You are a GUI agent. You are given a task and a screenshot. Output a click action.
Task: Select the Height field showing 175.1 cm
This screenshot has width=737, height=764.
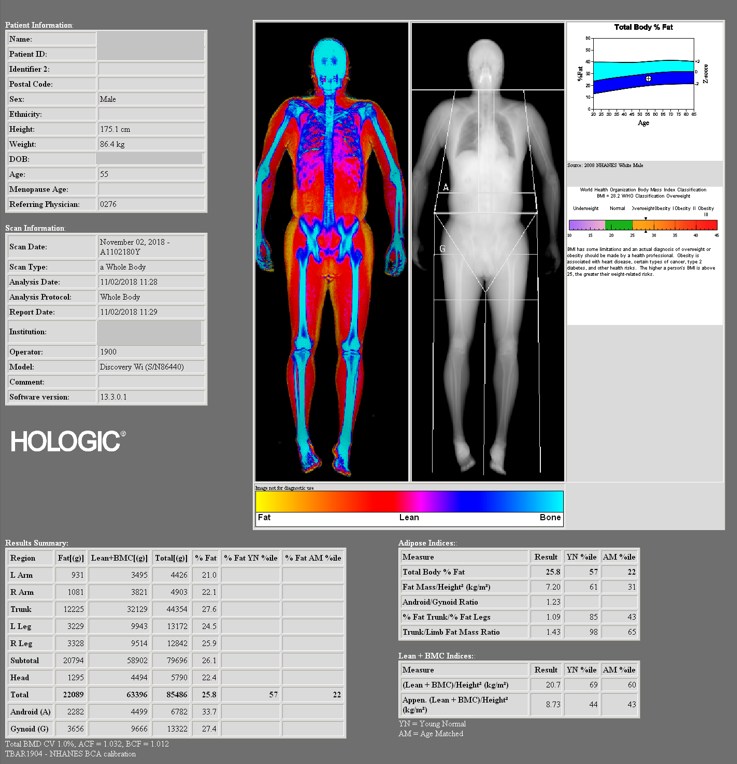pyautogui.click(x=151, y=130)
